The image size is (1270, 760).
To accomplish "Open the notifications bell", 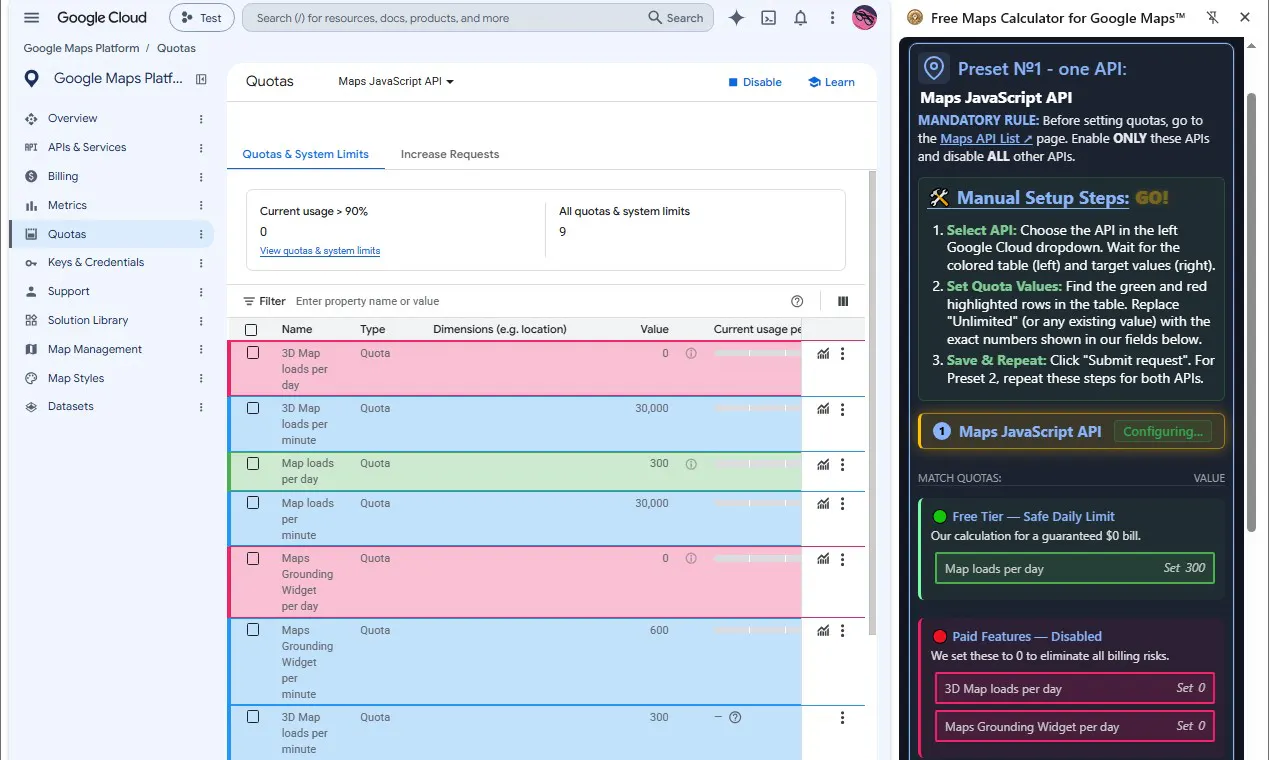I will tap(801, 18).
